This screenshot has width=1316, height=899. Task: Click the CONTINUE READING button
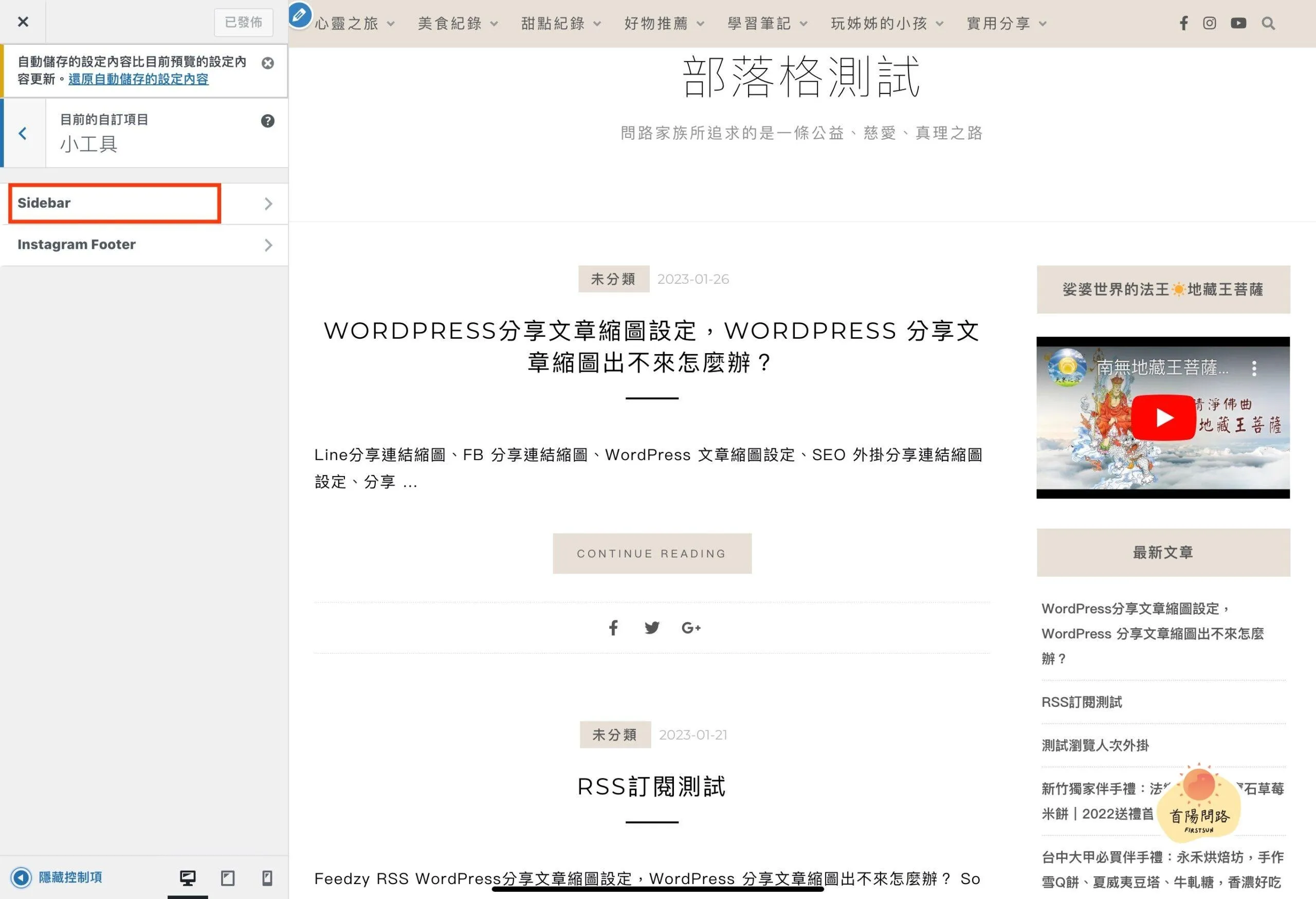click(x=652, y=553)
